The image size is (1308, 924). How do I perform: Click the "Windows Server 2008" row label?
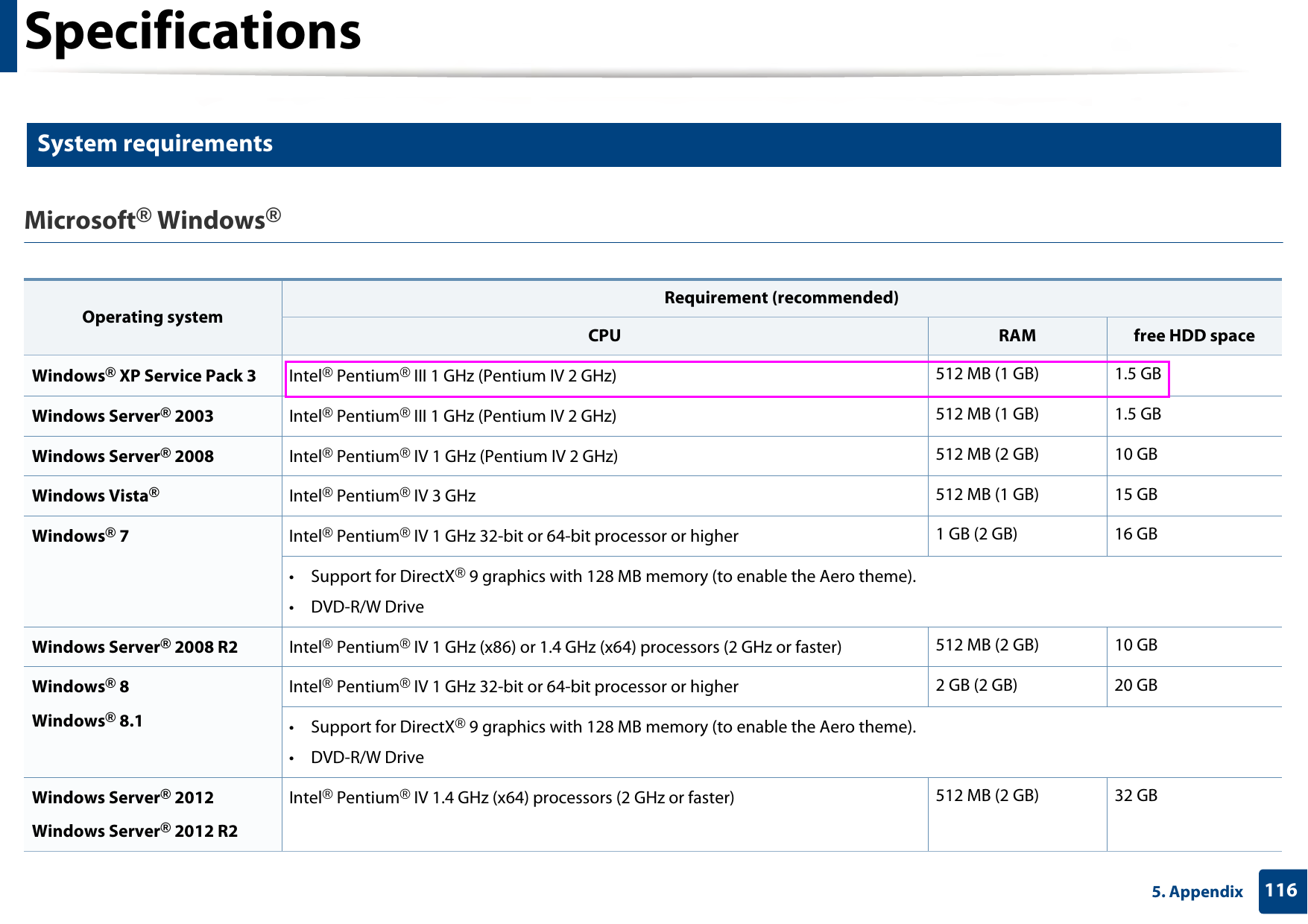click(123, 455)
